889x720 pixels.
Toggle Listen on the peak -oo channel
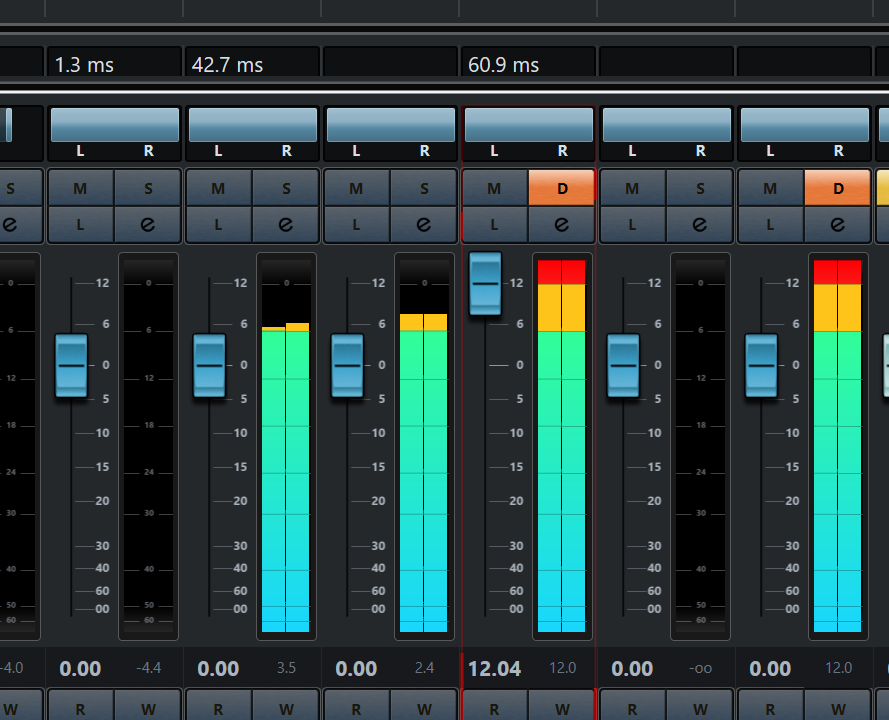pyautogui.click(x=633, y=225)
